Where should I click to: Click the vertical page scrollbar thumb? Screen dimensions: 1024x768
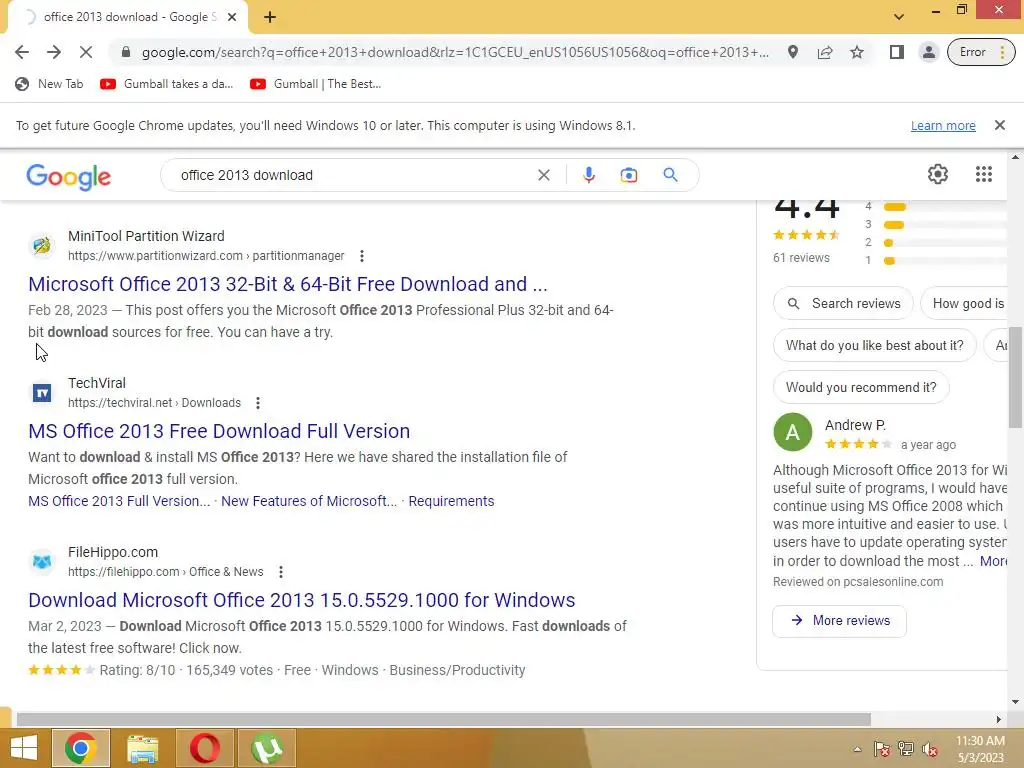[1015, 377]
